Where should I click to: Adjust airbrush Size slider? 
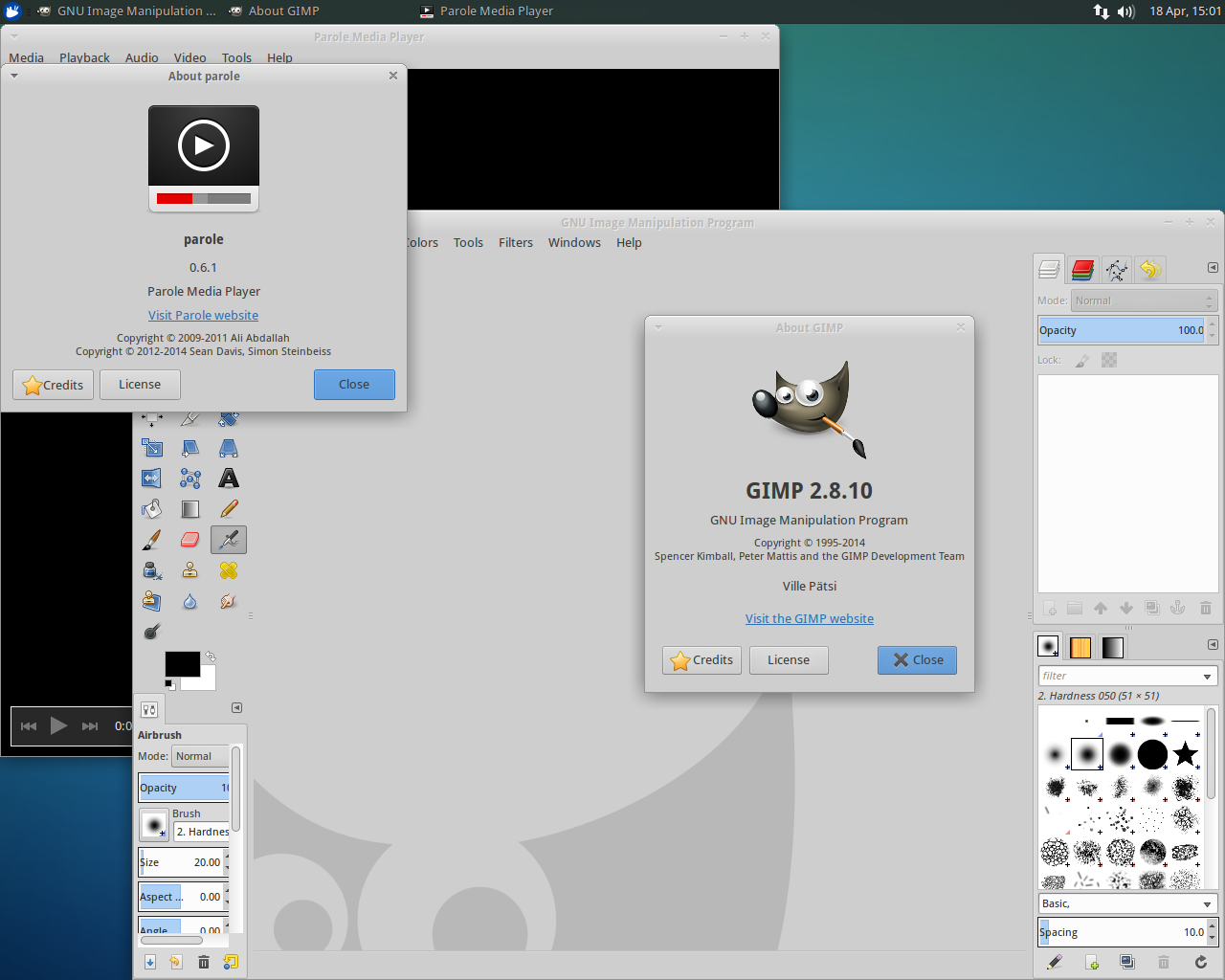(x=181, y=862)
